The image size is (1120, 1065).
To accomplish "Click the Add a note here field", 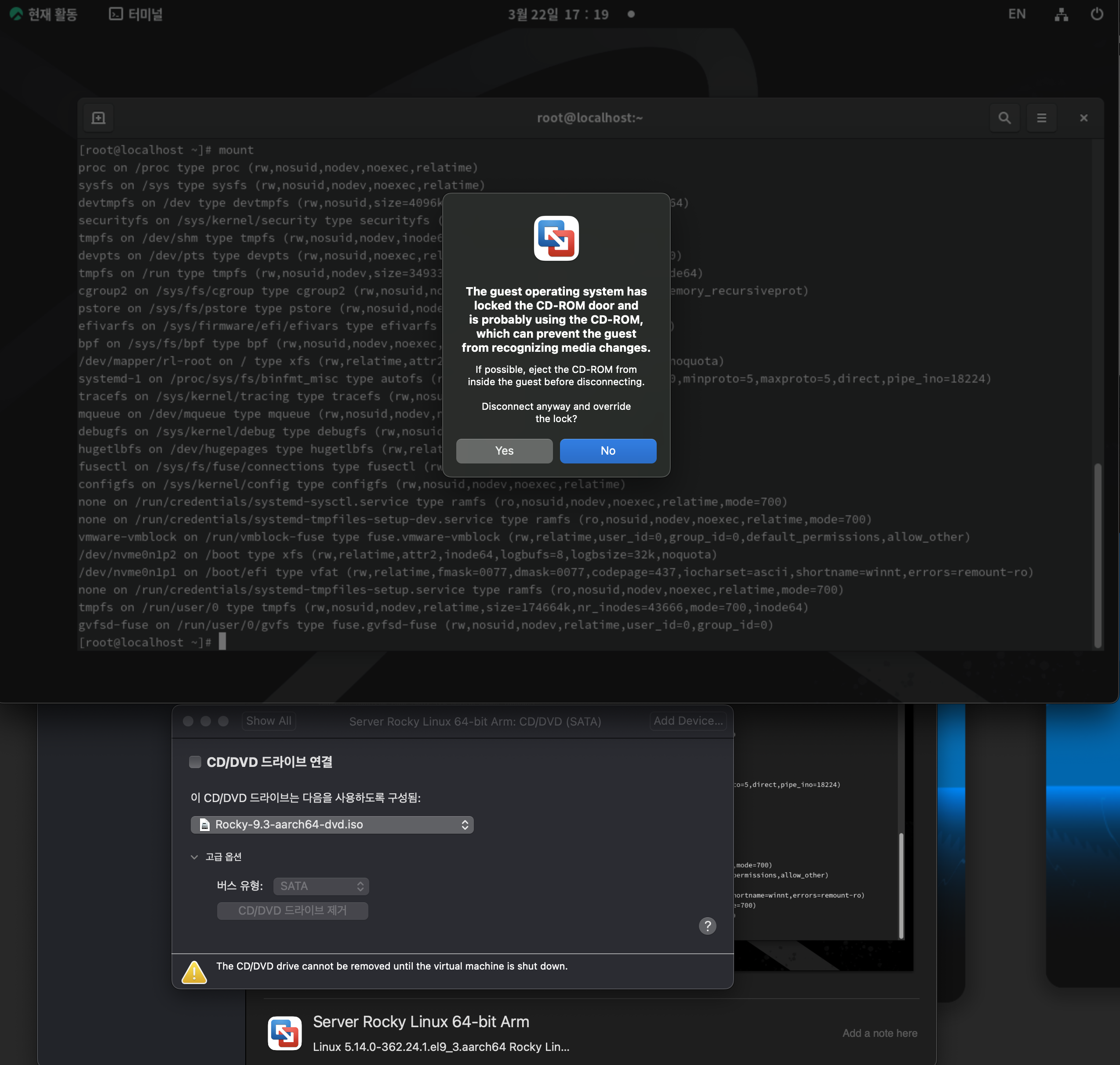I will point(880,1033).
